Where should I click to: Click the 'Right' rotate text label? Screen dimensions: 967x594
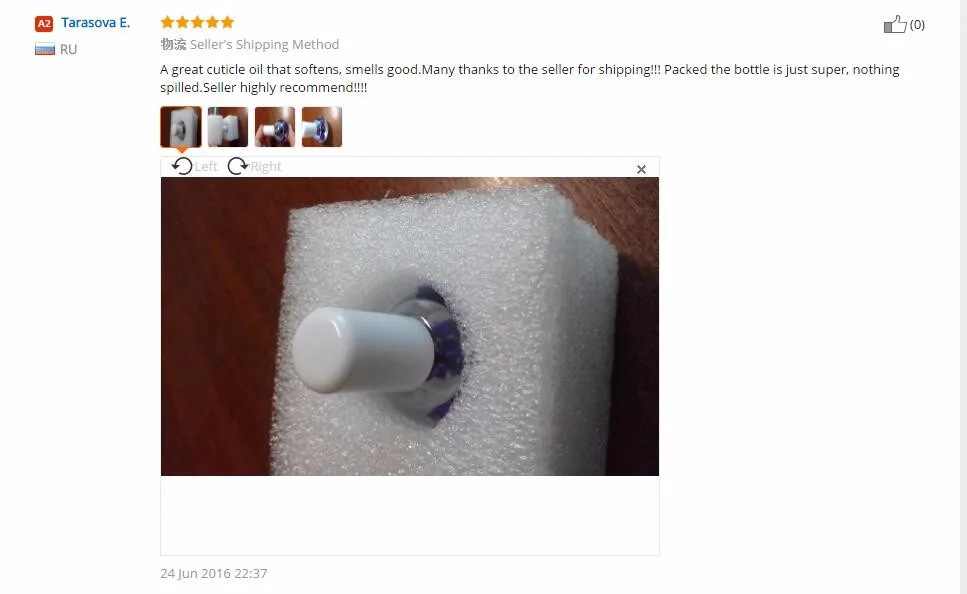pos(266,167)
